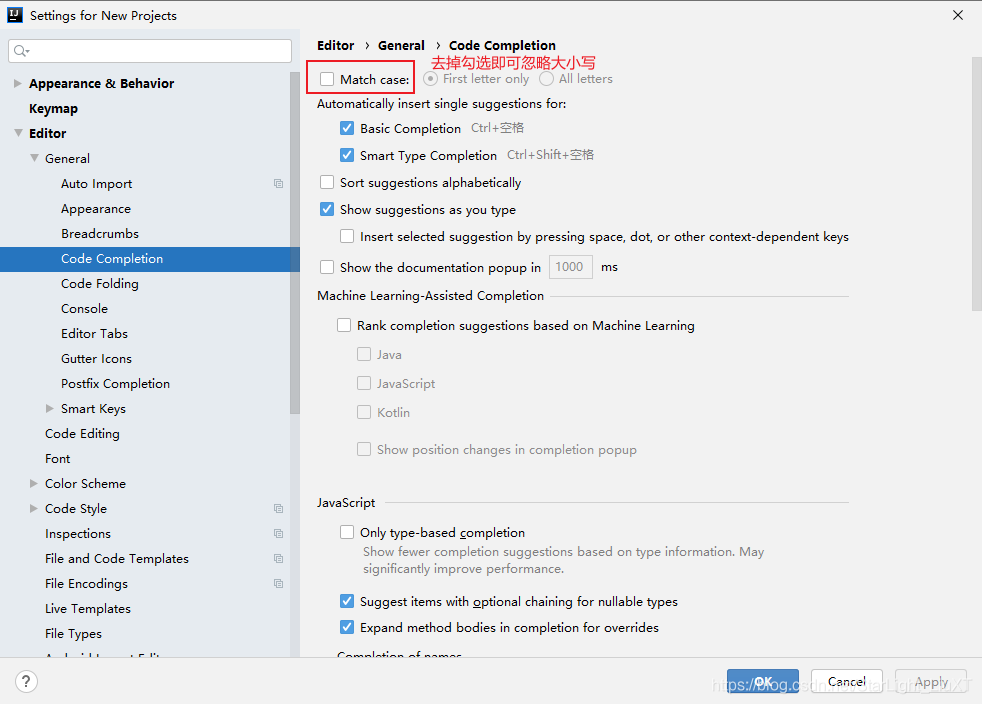The image size is (982, 704).
Task: Expand the Appearance & Behavior tree node
Action: 18,83
